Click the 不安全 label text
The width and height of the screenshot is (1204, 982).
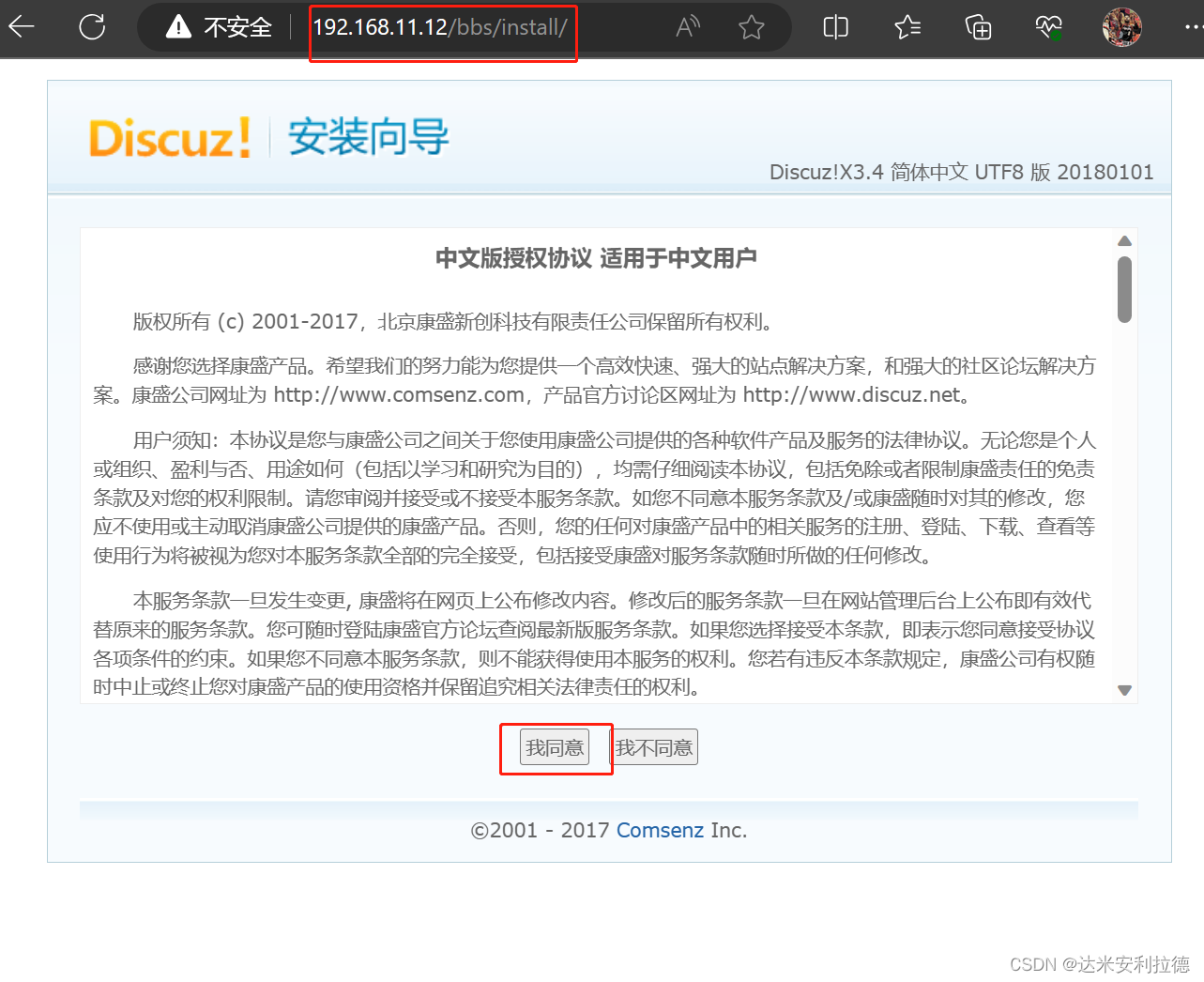click(237, 27)
